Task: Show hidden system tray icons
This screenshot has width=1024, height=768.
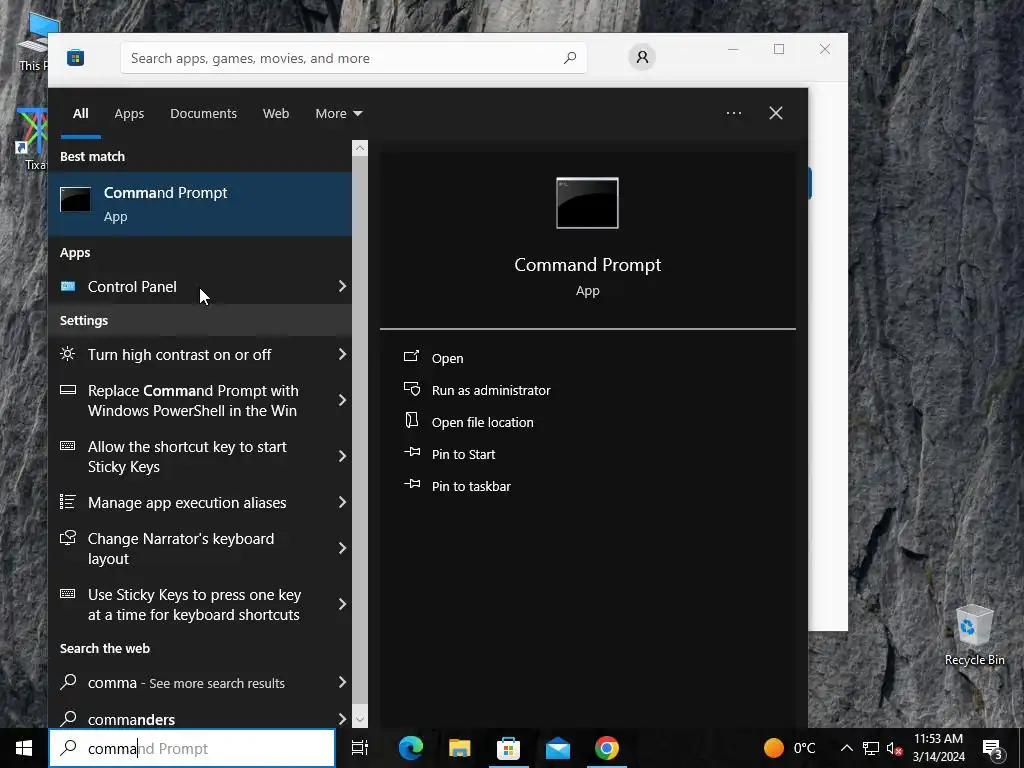Action: [x=846, y=748]
